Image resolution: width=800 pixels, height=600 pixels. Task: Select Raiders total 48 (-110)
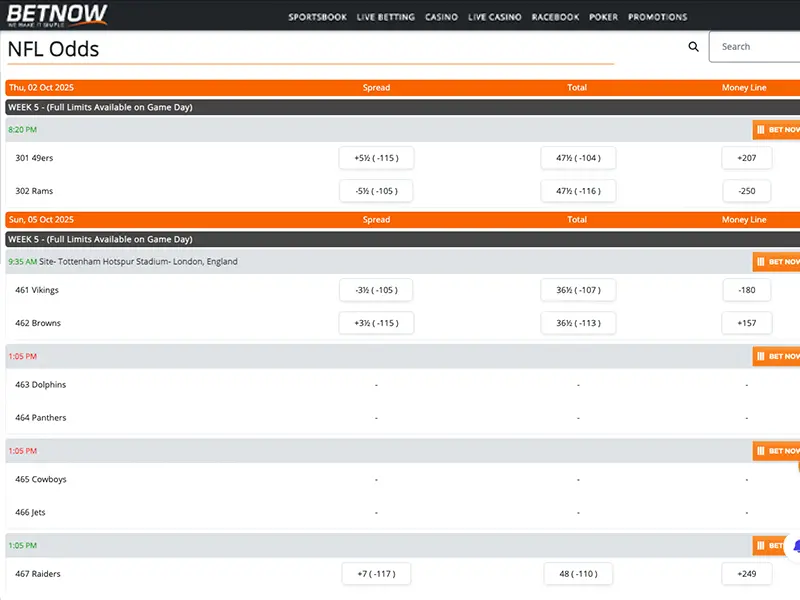coord(578,574)
